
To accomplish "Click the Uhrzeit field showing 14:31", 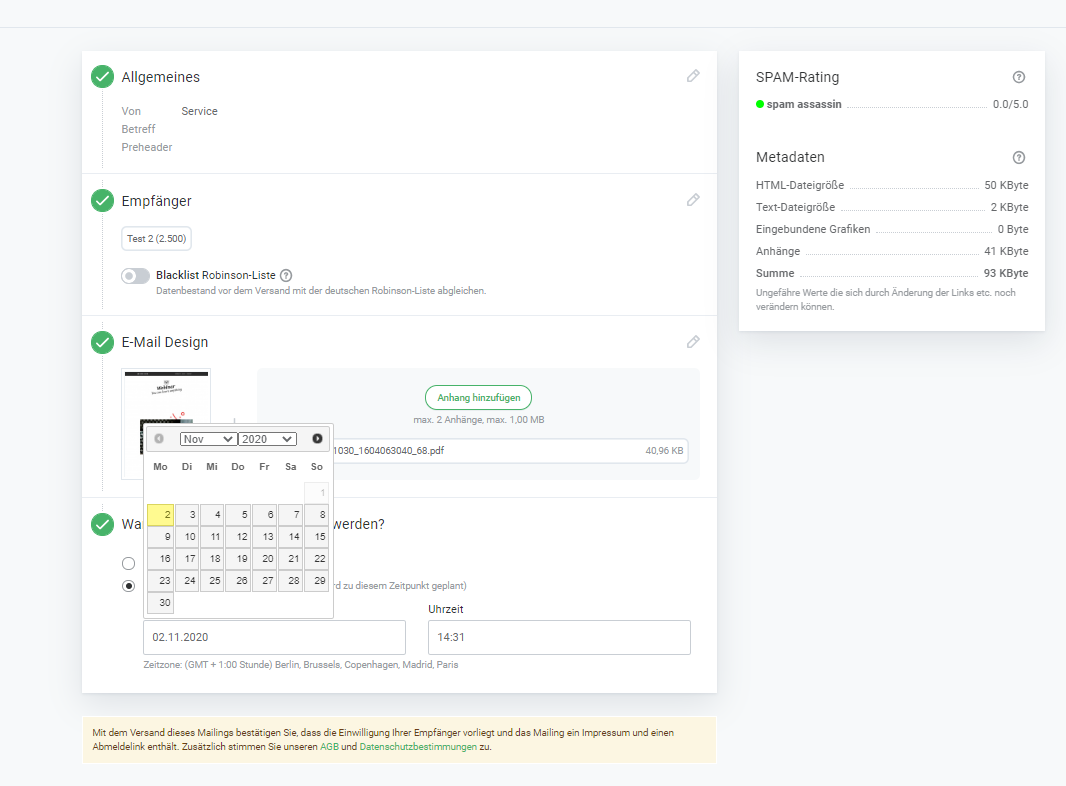I will click(x=559, y=637).
